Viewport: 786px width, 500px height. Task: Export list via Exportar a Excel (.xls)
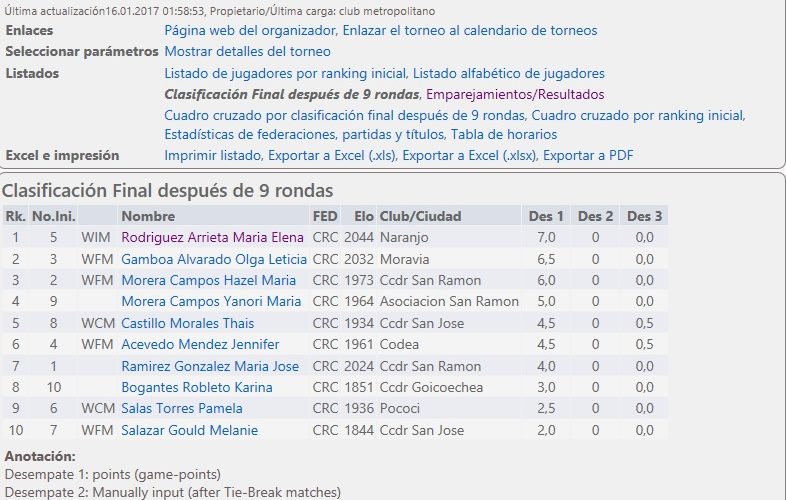(332, 155)
